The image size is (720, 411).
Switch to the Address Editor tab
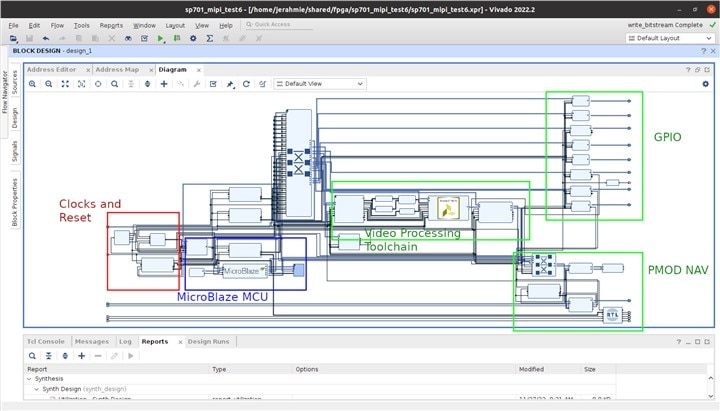point(51,70)
